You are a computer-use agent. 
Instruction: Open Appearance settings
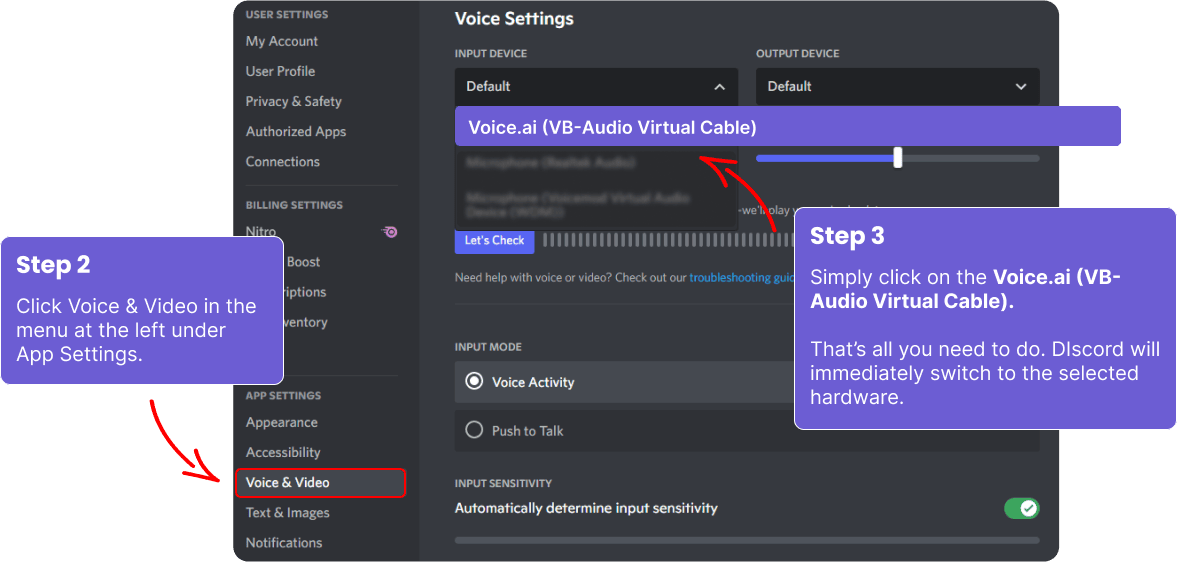282,423
